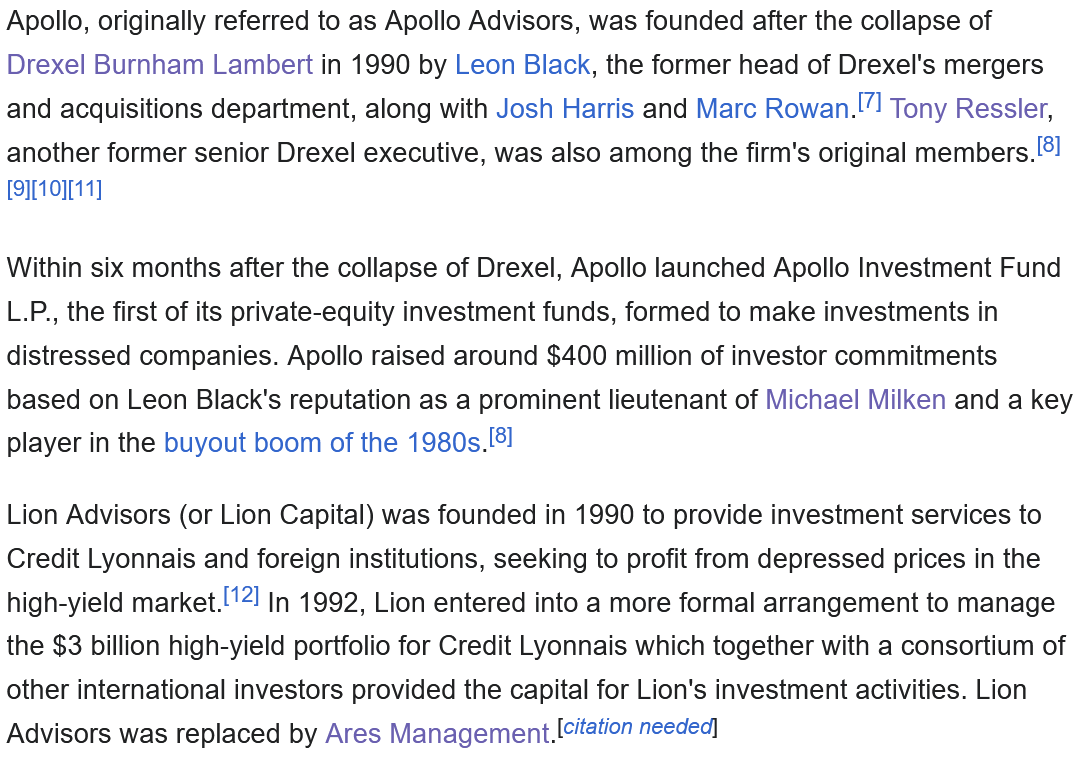Open the Josh Harris article link
The height and width of the screenshot is (758, 1083).
click(x=565, y=109)
